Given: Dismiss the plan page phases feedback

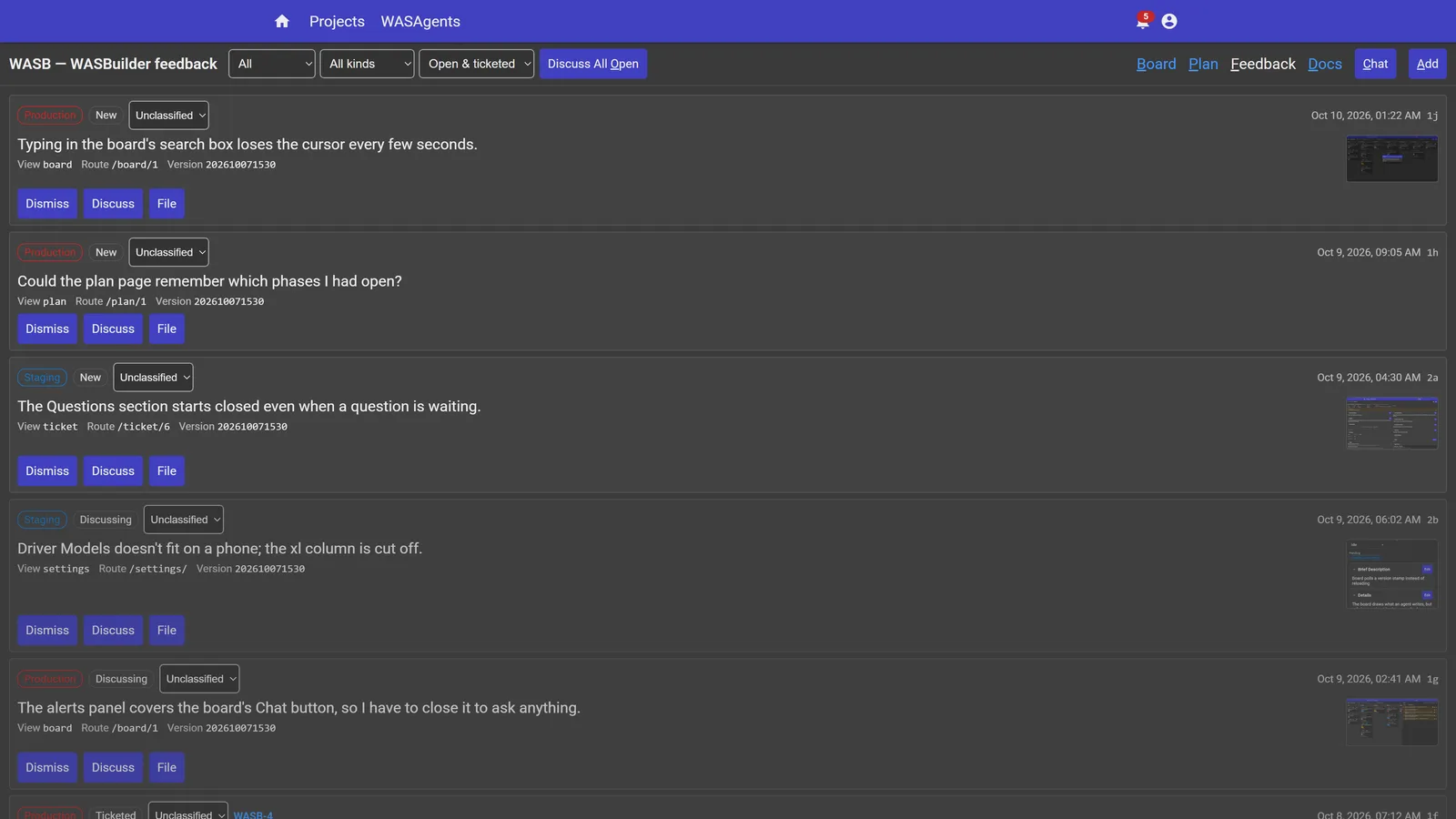Looking at the screenshot, I should pos(47,329).
